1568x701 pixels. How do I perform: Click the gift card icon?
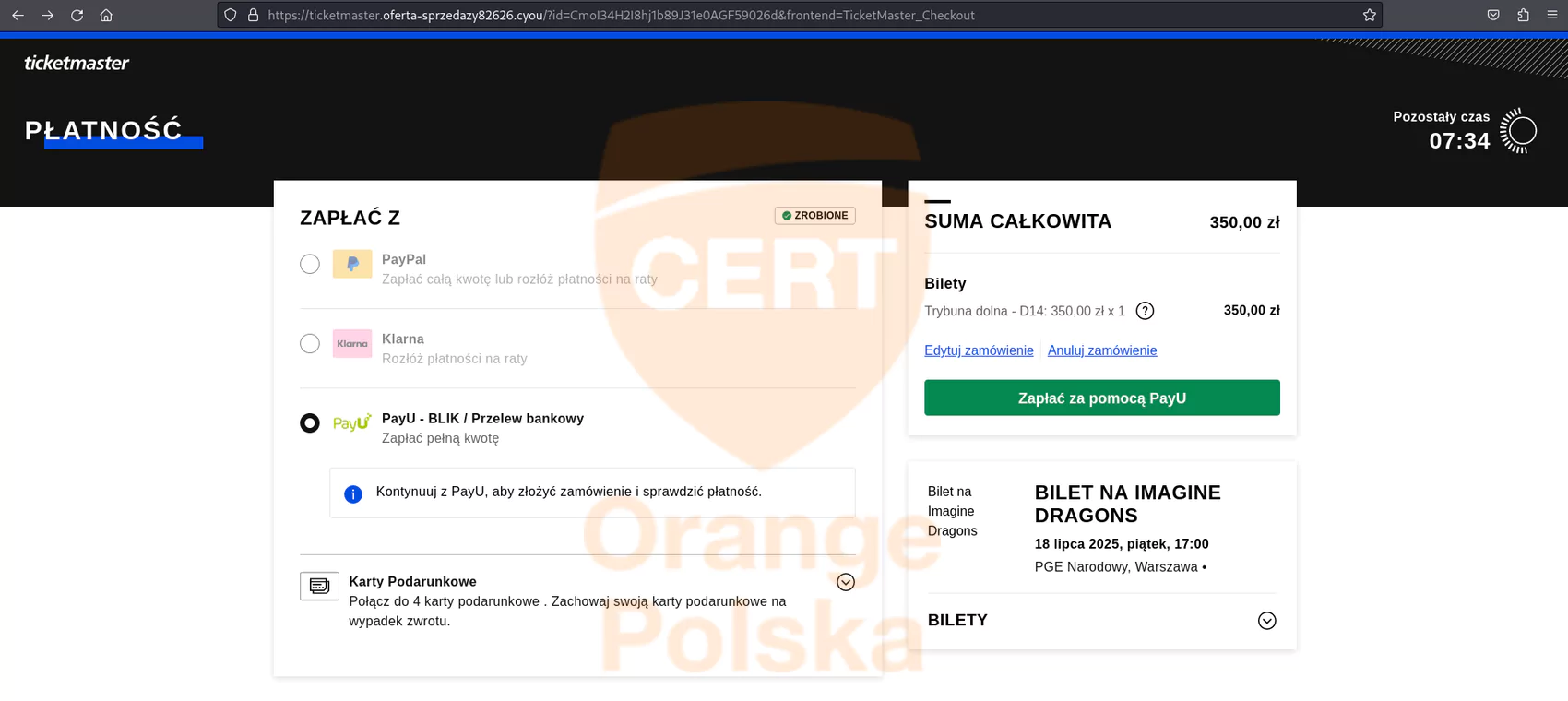(x=319, y=586)
